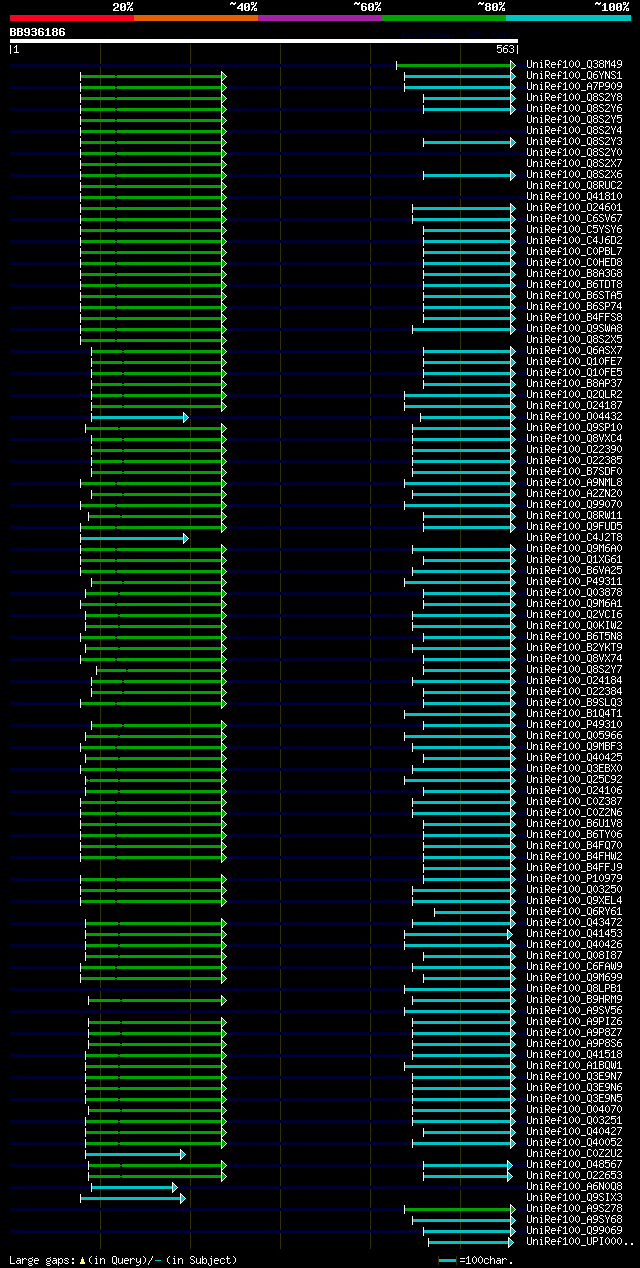Select the UniRef100_B9HRM9 label
The image size is (640, 1268).
click(x=576, y=1000)
